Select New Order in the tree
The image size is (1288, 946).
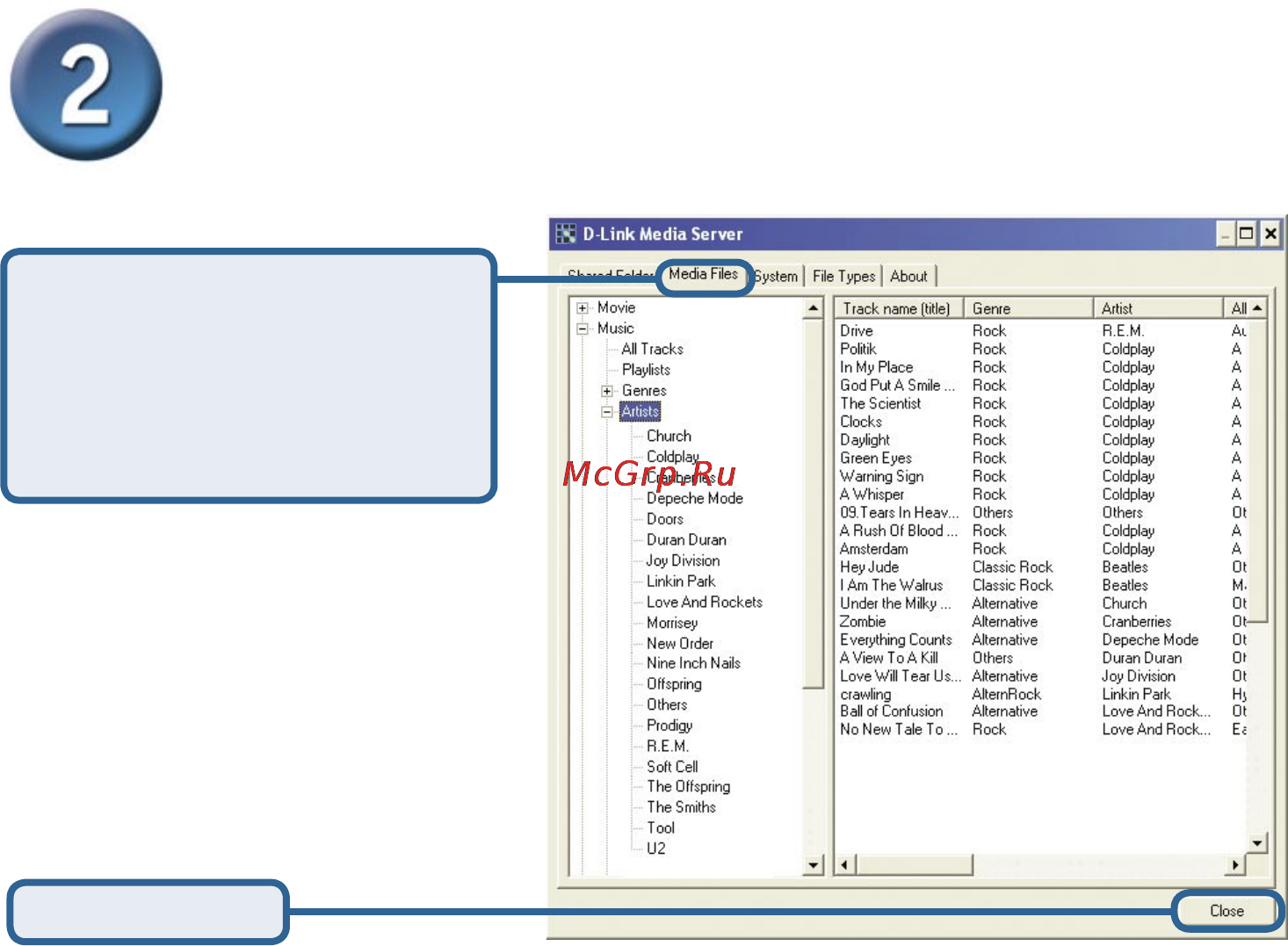(x=679, y=644)
